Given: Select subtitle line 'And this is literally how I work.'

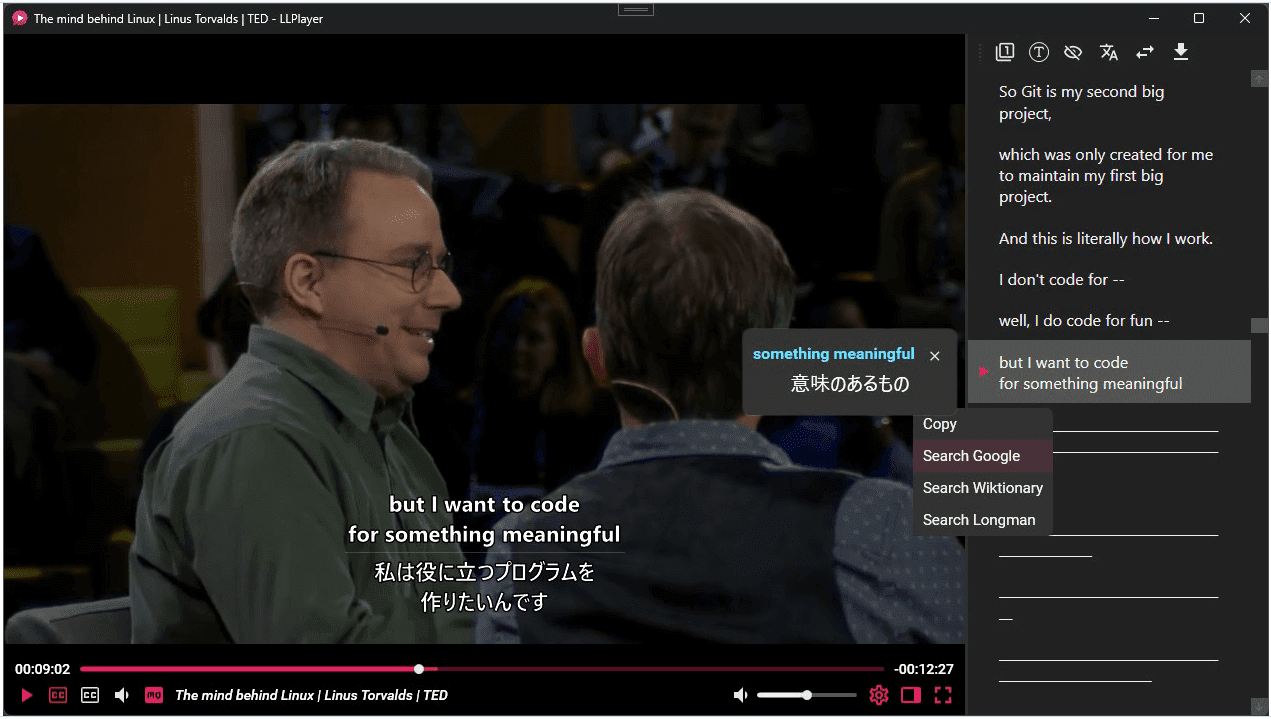Looking at the screenshot, I should click(x=1106, y=239).
